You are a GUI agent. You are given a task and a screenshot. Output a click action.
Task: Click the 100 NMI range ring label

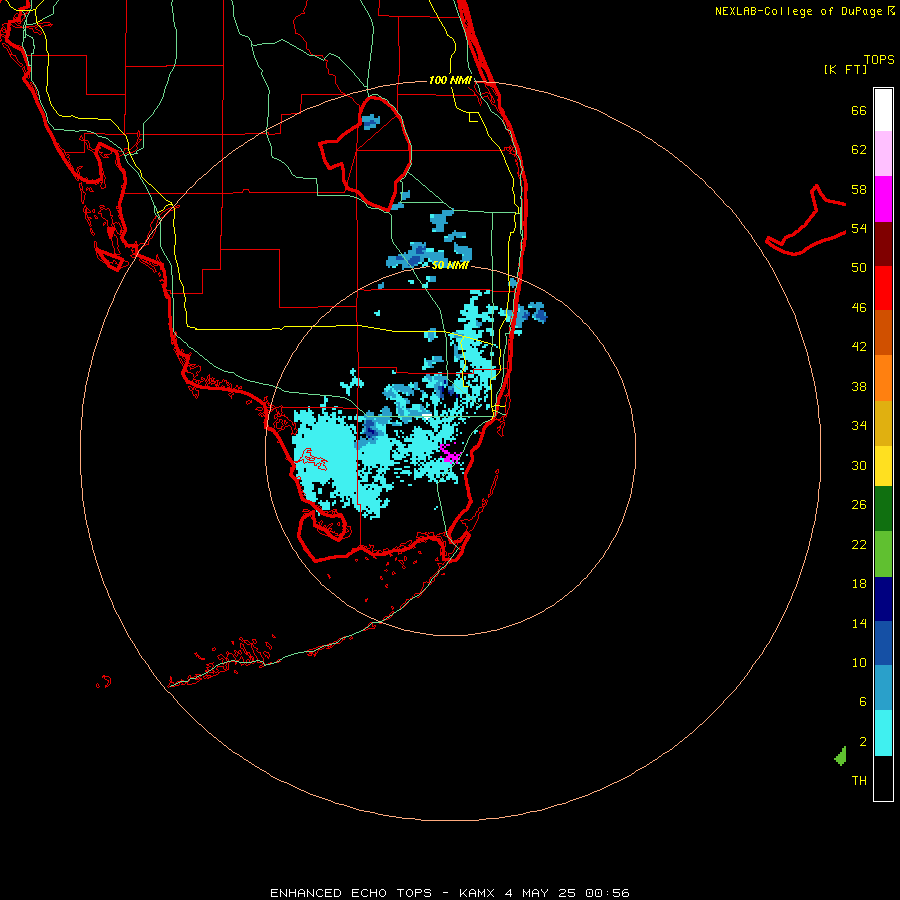pyautogui.click(x=450, y=80)
